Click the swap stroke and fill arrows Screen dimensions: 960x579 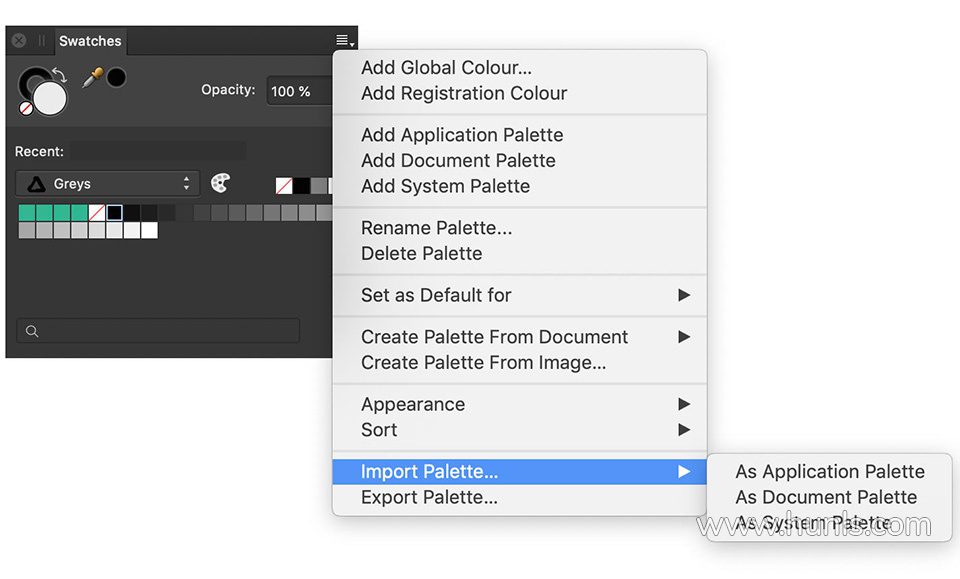(x=58, y=76)
